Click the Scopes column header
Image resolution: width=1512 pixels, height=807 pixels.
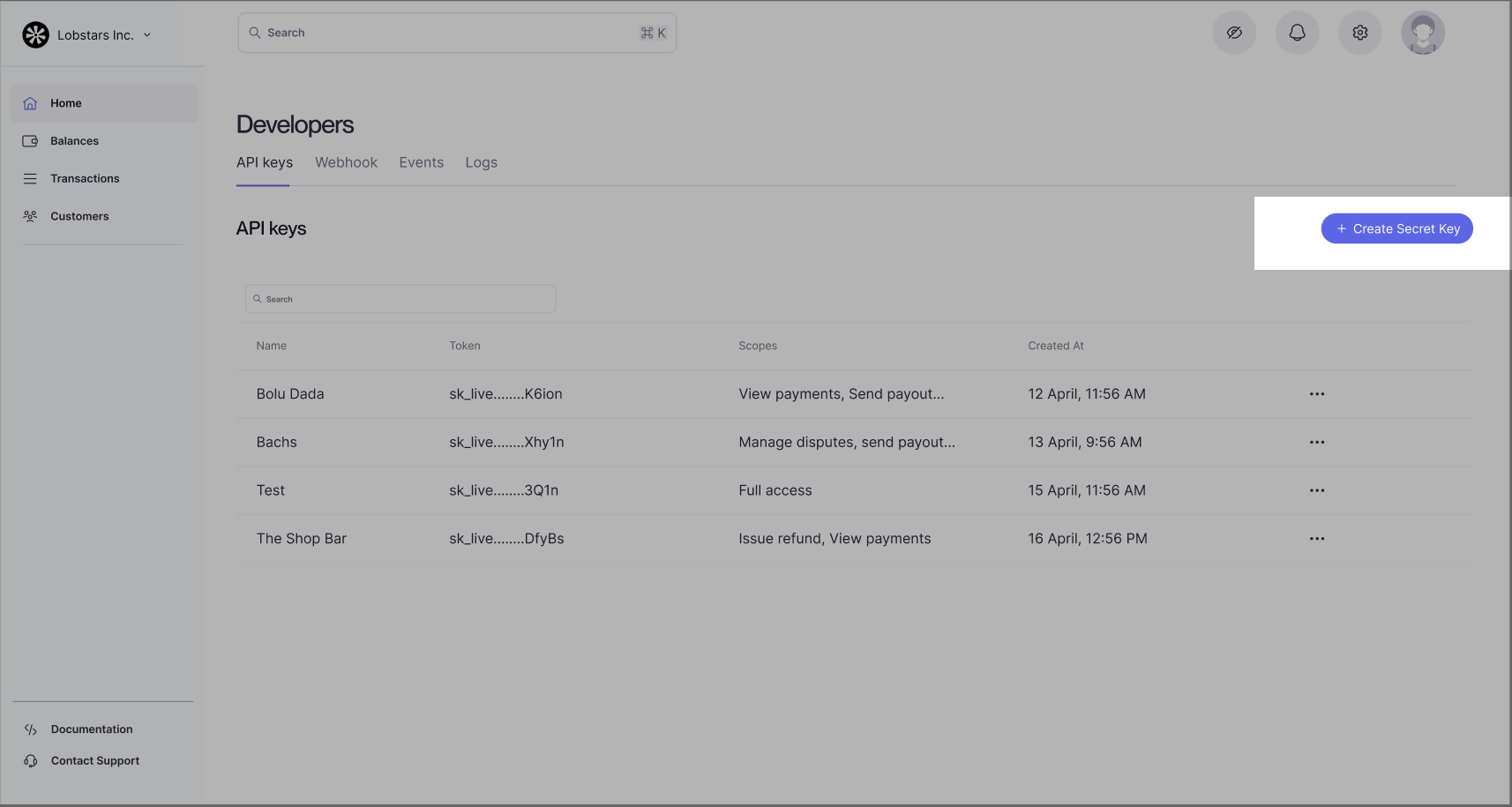click(x=758, y=346)
